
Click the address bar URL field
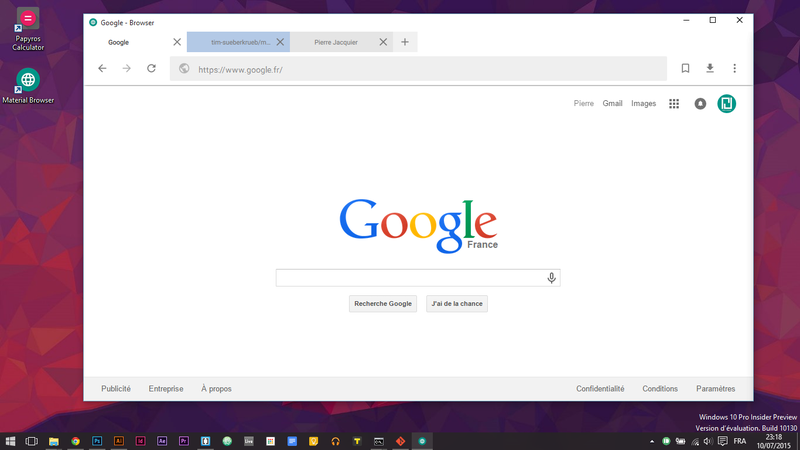(x=418, y=69)
